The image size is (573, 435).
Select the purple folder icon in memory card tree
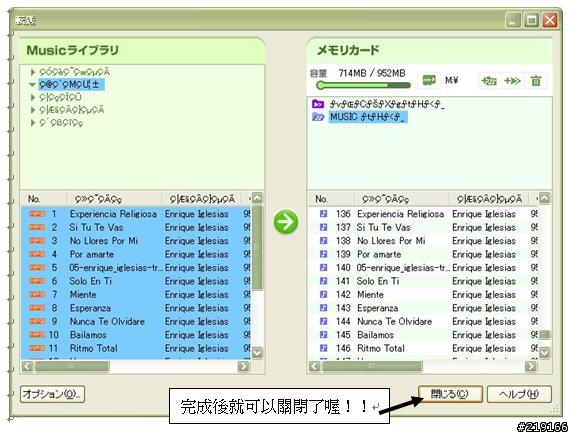[x=318, y=104]
